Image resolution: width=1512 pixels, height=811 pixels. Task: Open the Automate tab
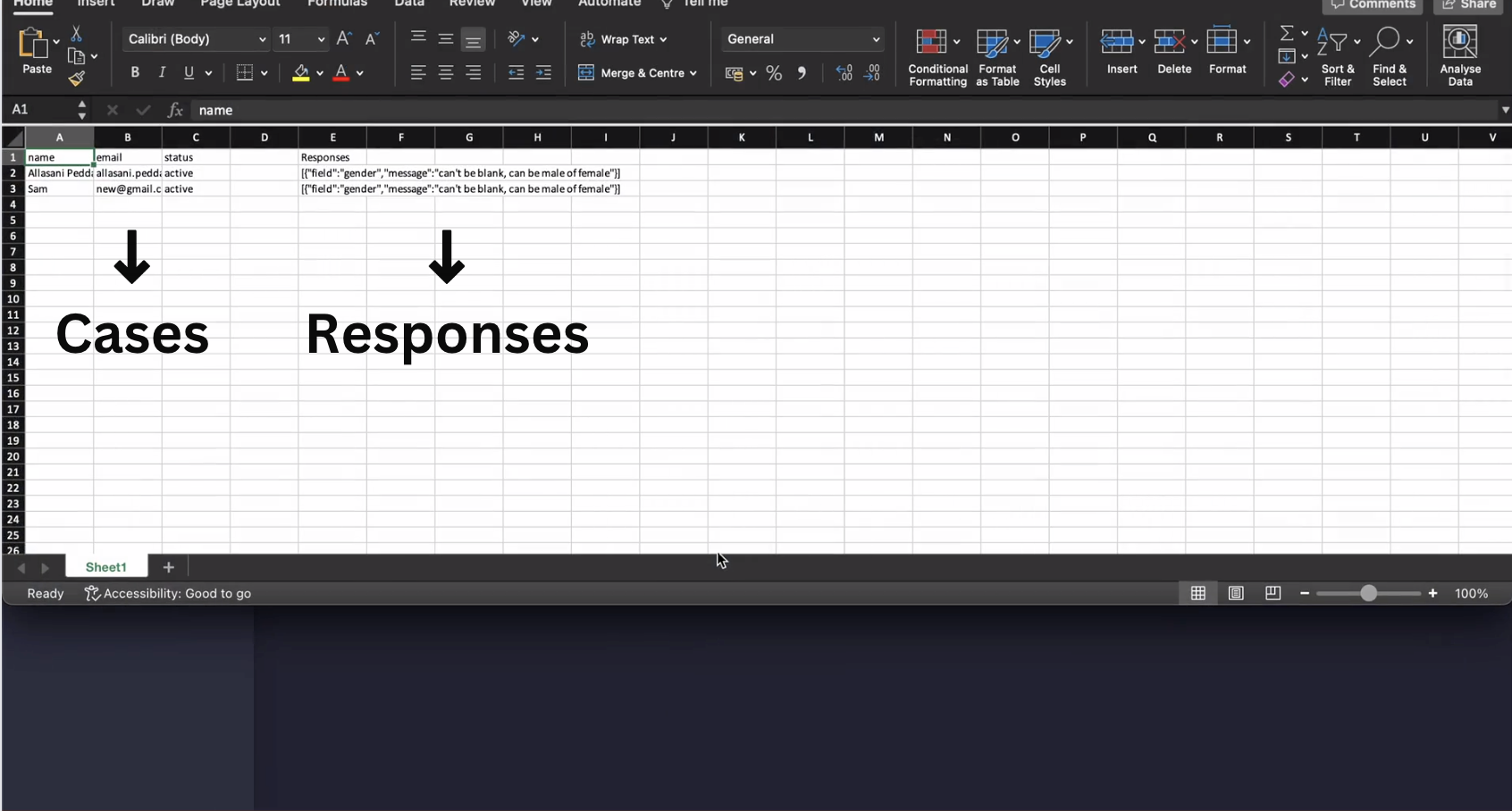click(609, 4)
